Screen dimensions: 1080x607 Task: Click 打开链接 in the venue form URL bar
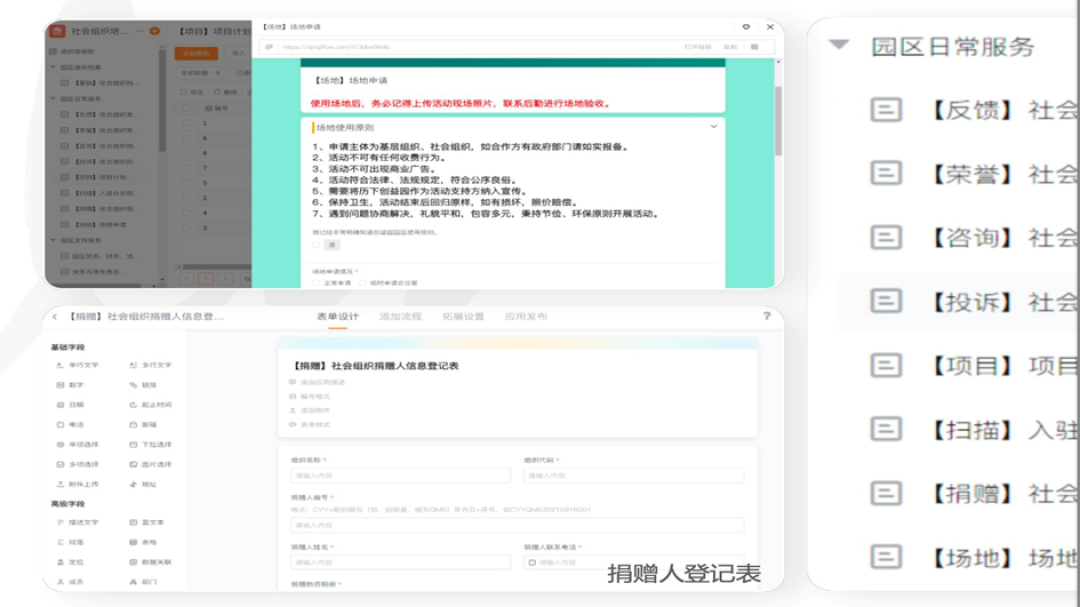click(698, 47)
